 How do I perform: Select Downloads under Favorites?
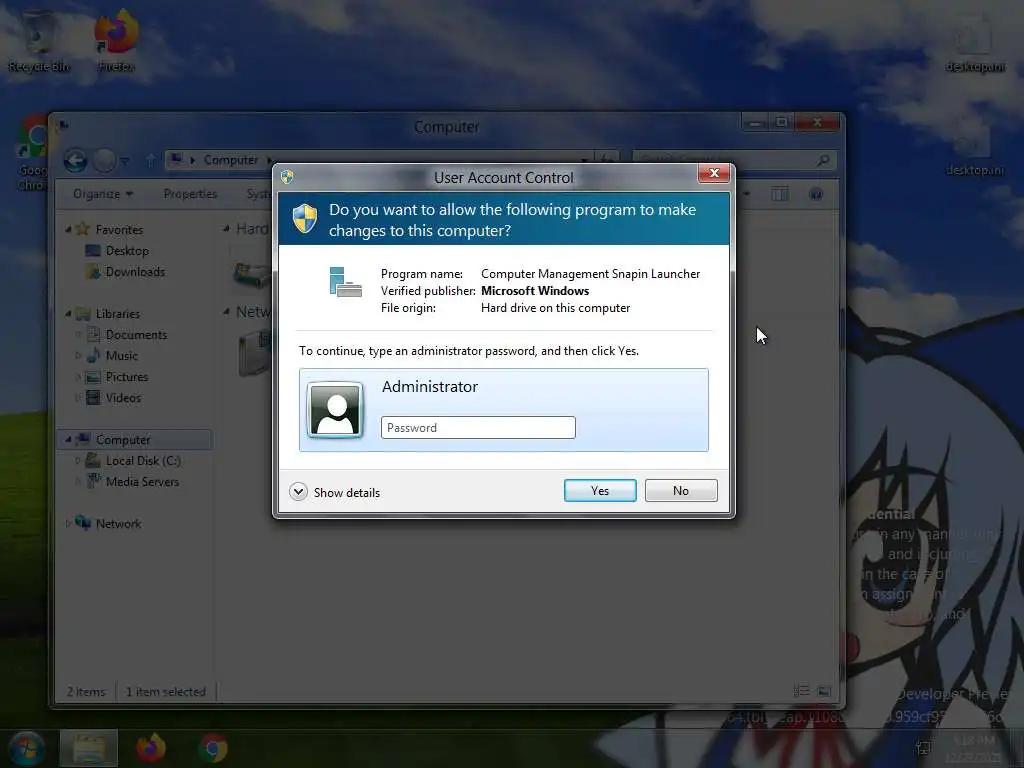(135, 272)
